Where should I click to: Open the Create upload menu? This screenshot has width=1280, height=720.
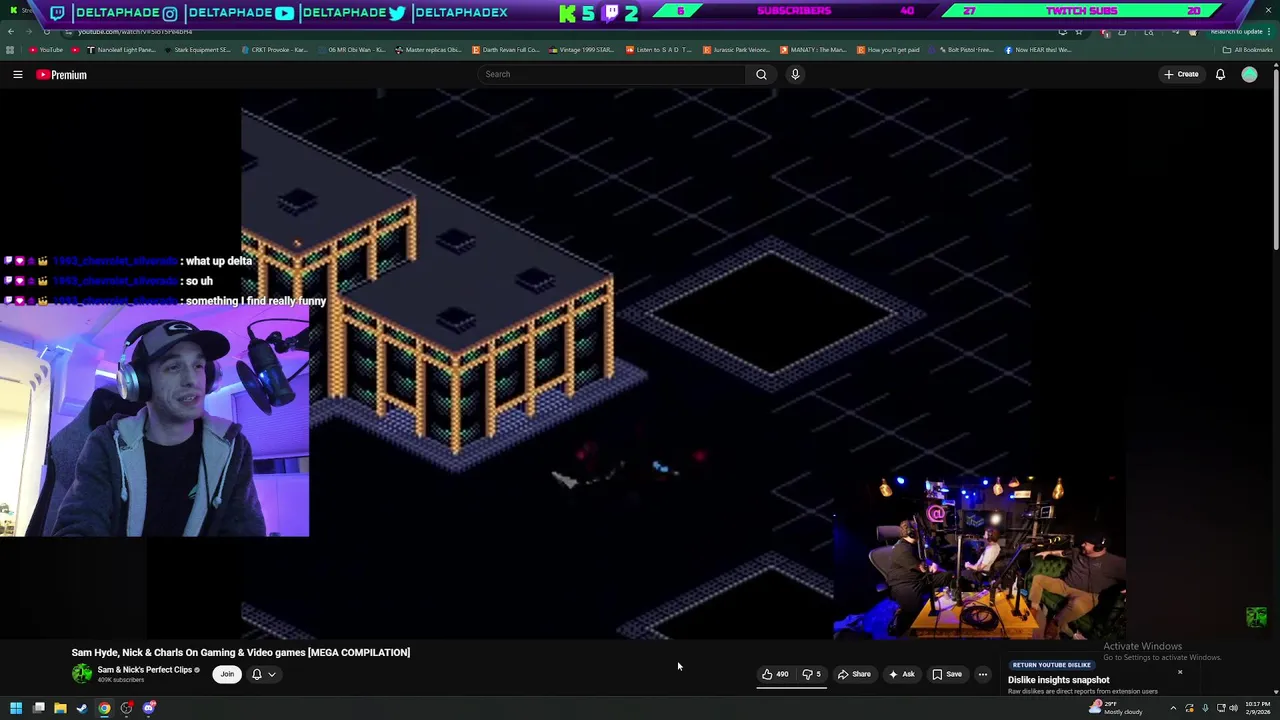[x=1181, y=74]
